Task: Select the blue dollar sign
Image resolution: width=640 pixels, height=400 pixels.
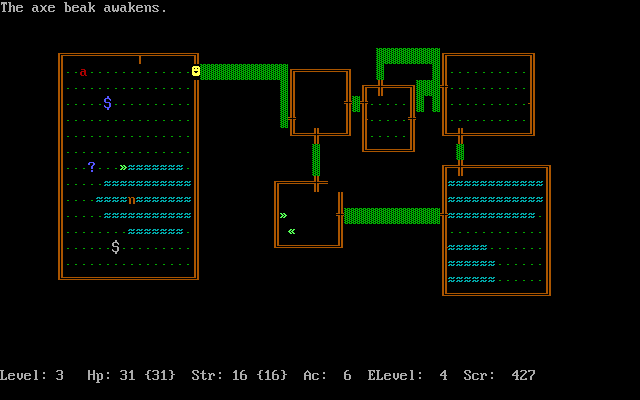Action: point(107,103)
